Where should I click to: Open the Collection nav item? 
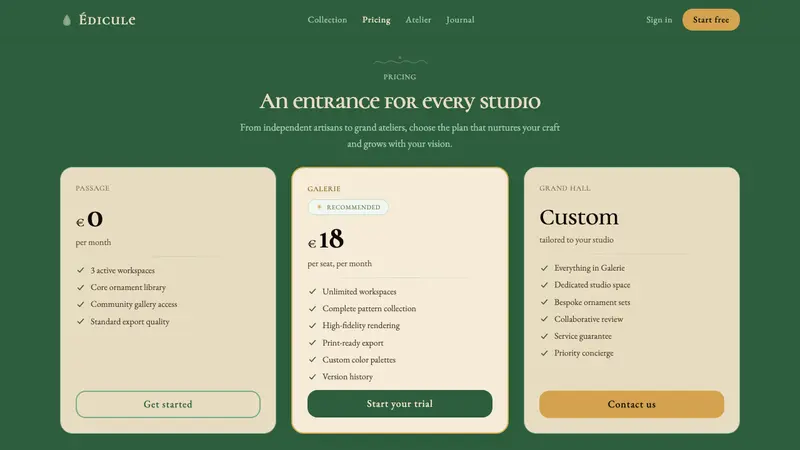pyautogui.click(x=327, y=20)
